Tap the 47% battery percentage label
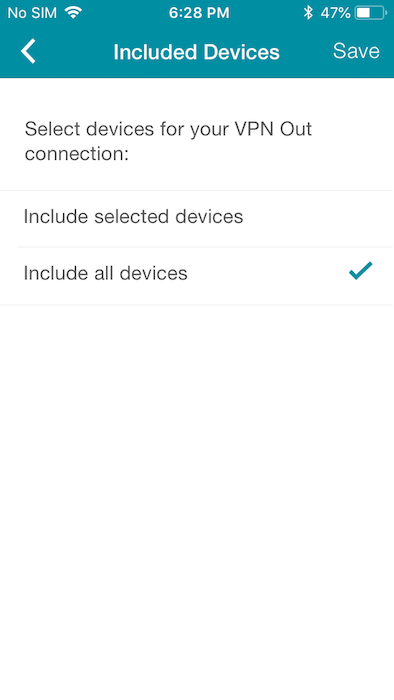Viewport: 394px width, 700px height. point(335,12)
